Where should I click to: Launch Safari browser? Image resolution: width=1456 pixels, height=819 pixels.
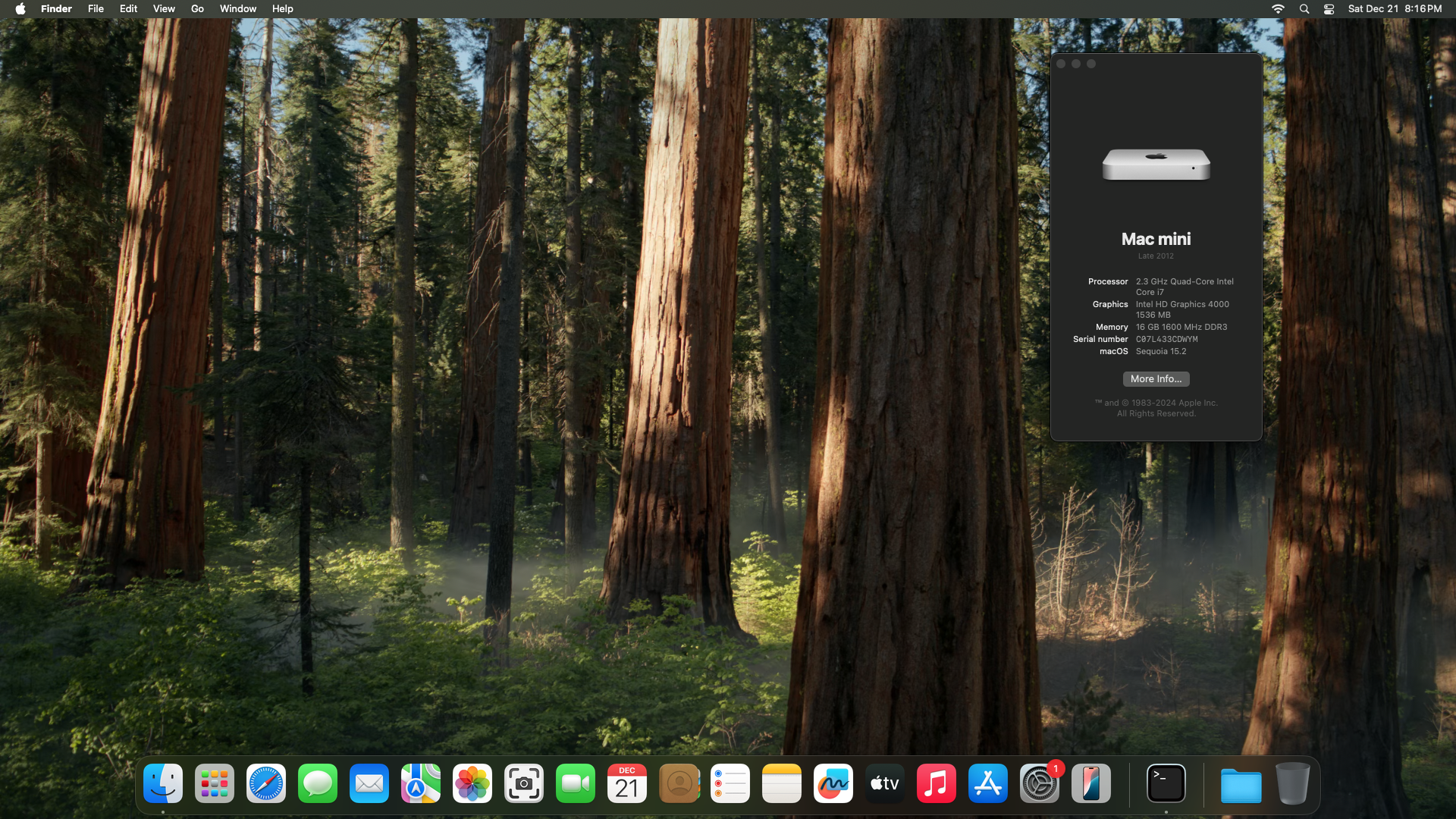pyautogui.click(x=265, y=783)
